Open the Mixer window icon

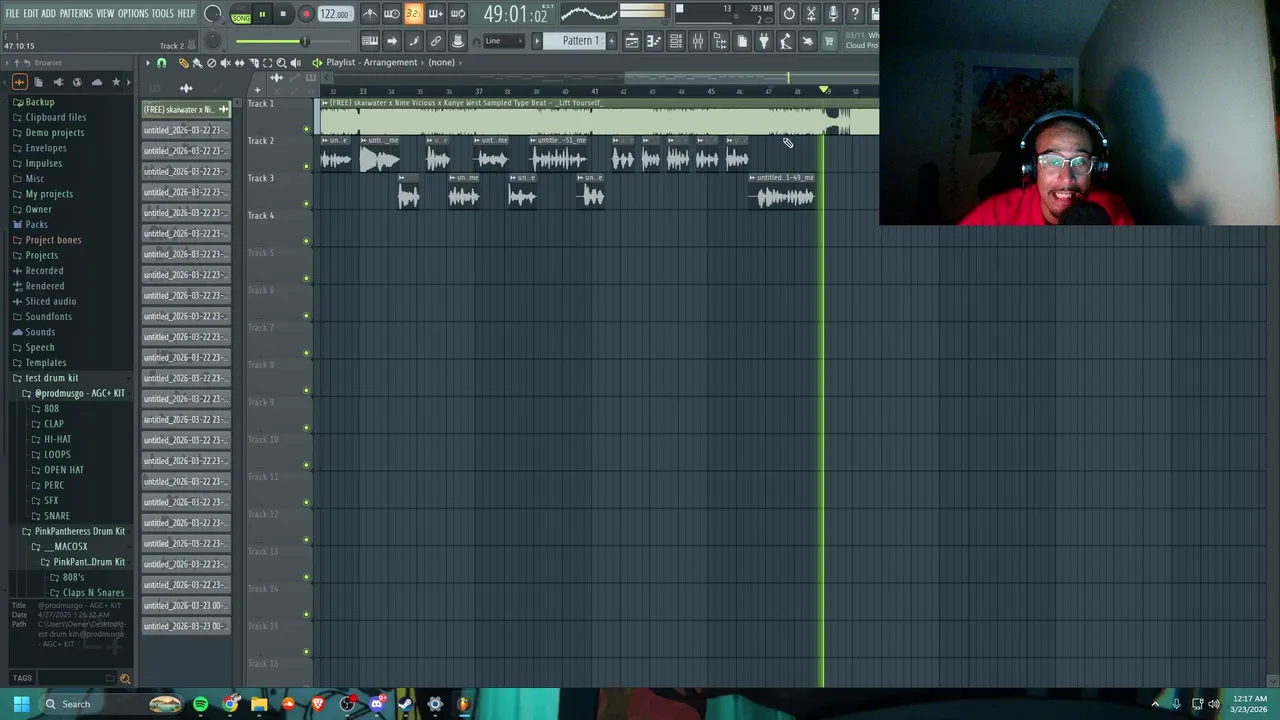[x=698, y=41]
